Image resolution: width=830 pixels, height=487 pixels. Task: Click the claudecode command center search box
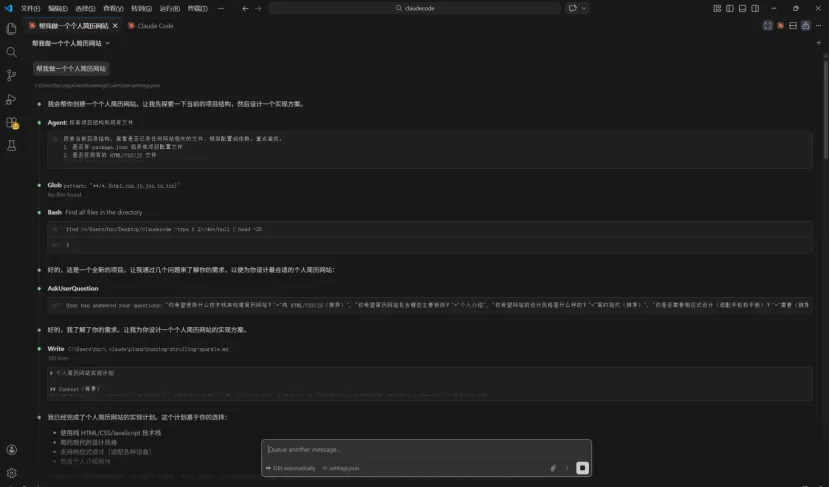tap(414, 8)
